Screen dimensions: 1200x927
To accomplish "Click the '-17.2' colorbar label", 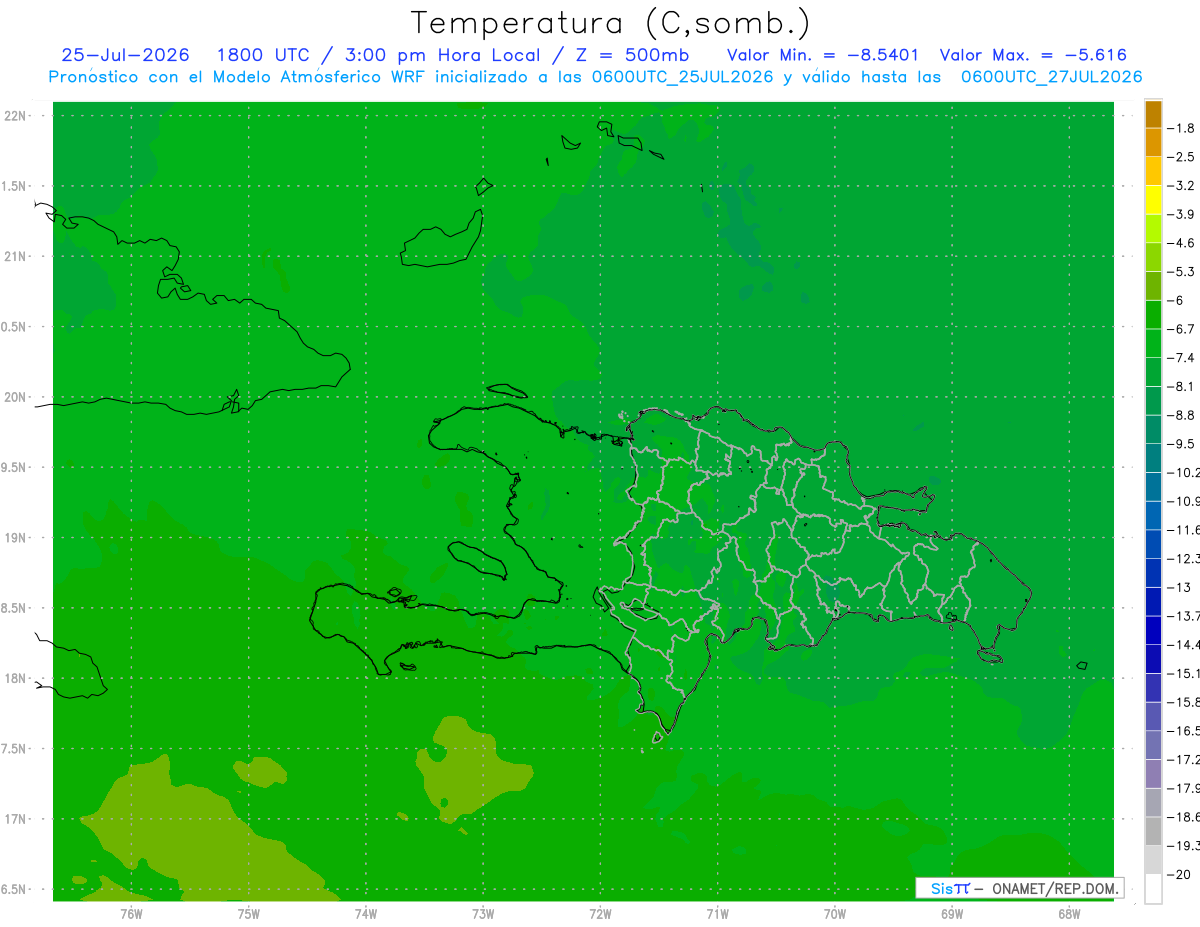I will [1183, 760].
